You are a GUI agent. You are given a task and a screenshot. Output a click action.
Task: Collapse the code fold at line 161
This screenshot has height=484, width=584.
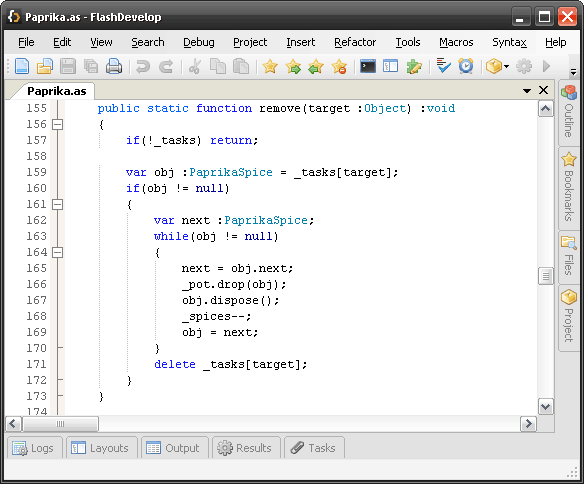57,204
